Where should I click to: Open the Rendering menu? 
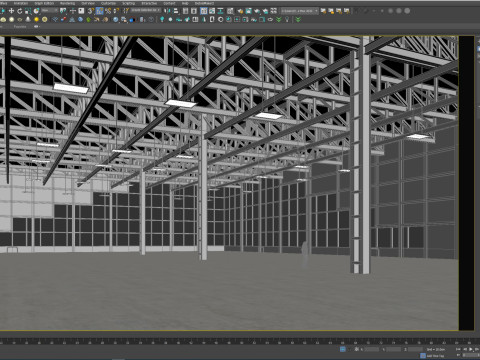click(67, 3)
